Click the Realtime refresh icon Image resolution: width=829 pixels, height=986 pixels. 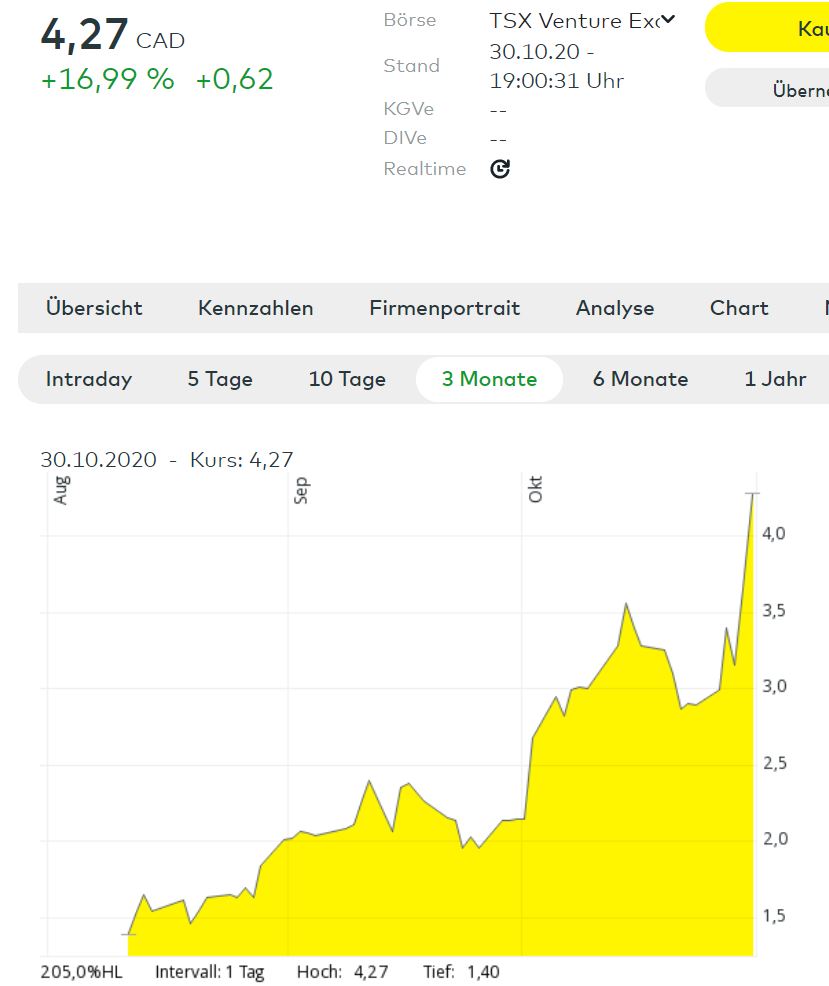[500, 169]
